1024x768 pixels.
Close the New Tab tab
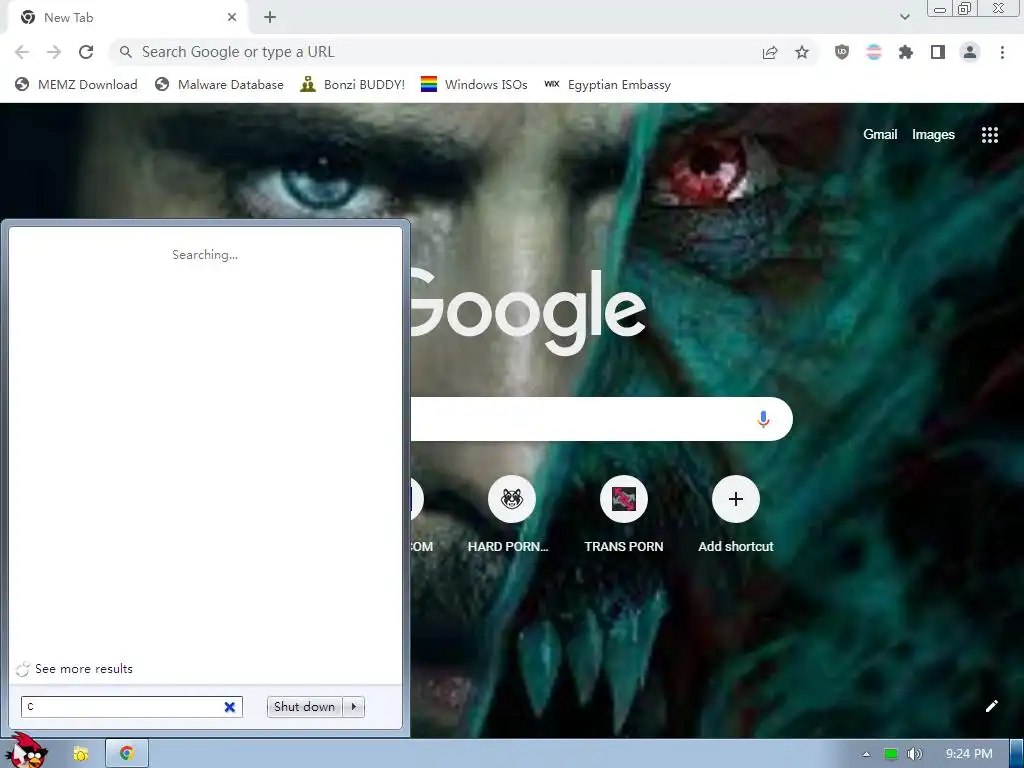(232, 18)
